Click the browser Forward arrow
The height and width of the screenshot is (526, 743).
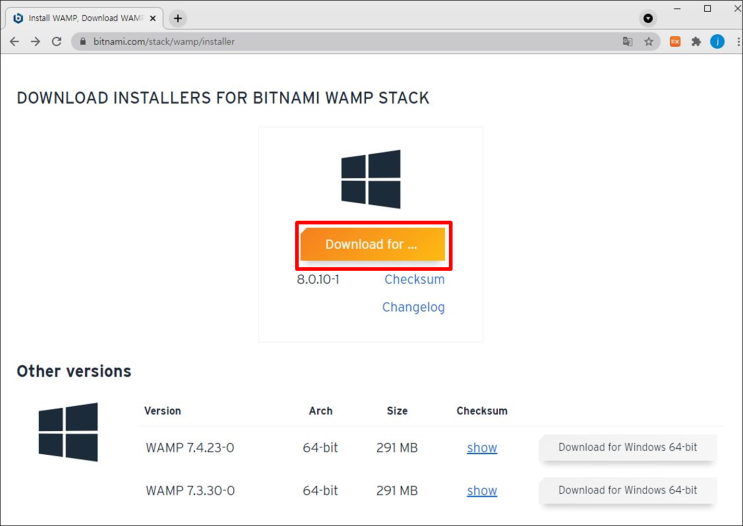(36, 42)
